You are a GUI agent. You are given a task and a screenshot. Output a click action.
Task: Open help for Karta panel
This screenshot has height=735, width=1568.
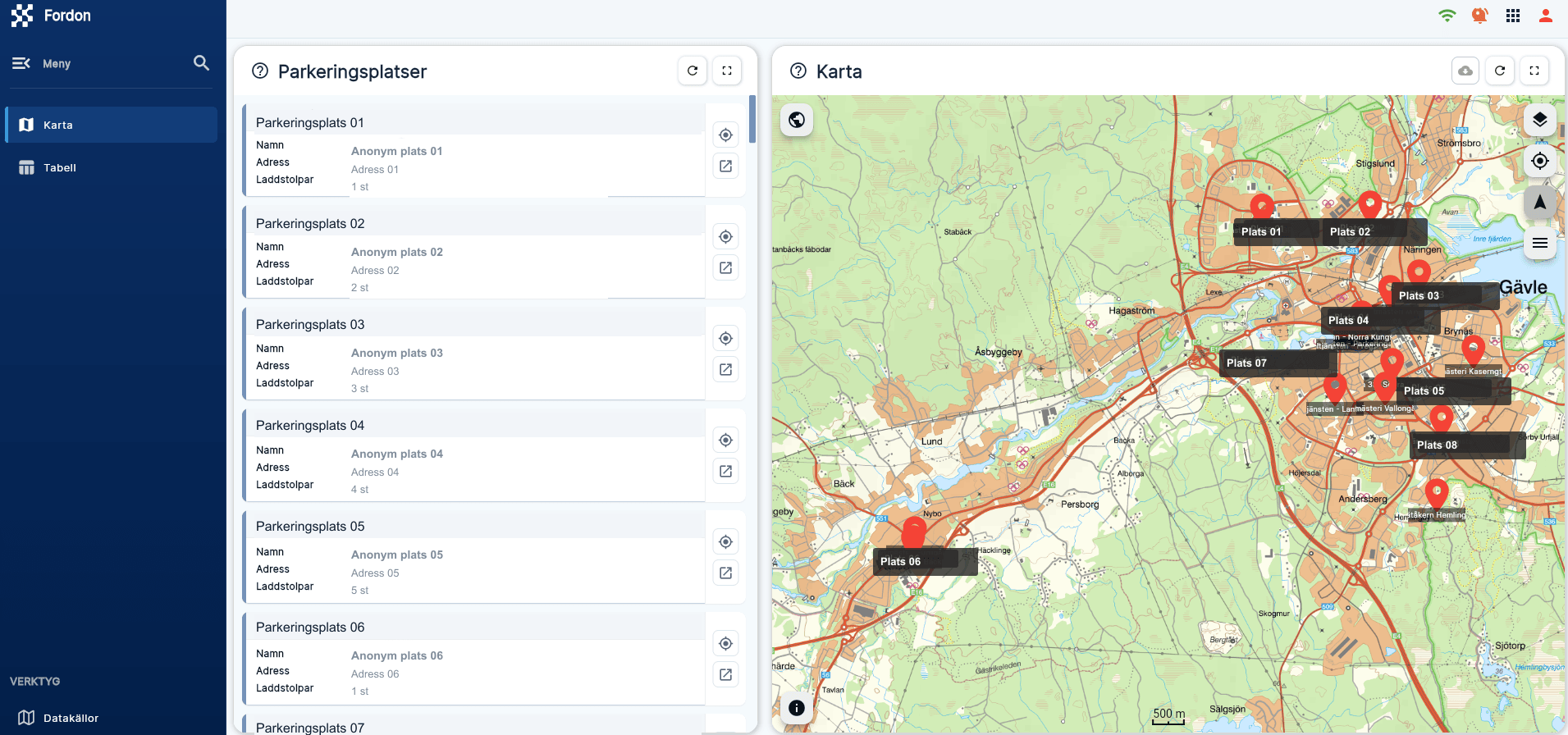point(798,71)
